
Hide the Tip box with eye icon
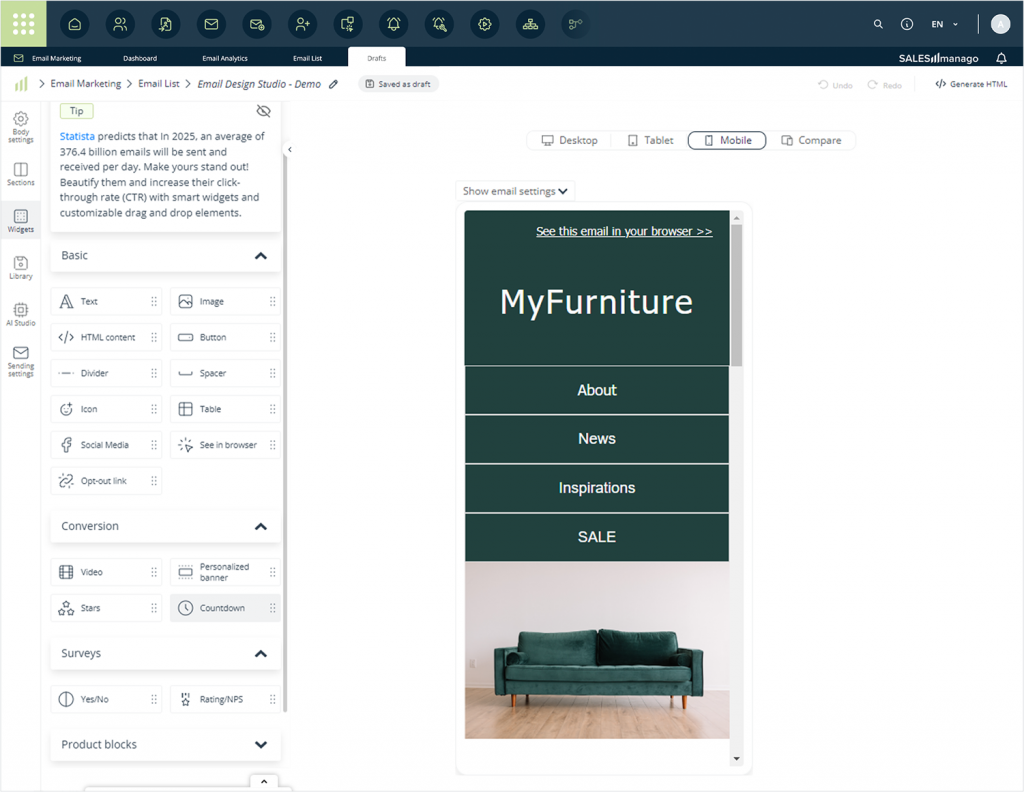tap(263, 111)
